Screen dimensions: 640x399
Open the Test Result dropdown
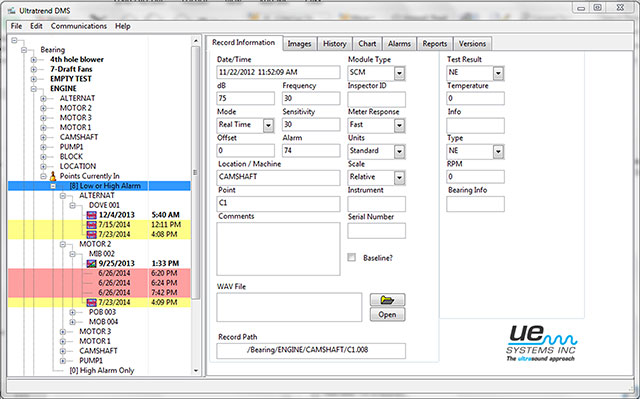498,73
